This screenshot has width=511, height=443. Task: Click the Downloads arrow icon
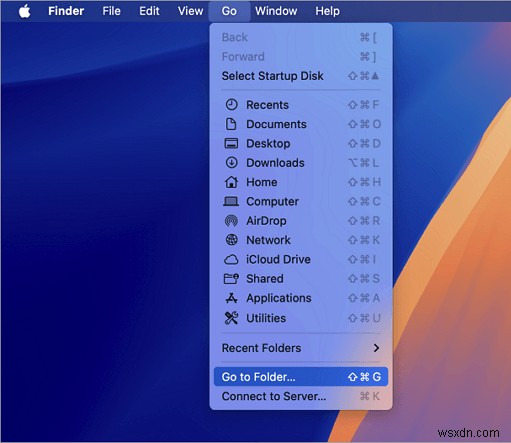[x=231, y=163]
